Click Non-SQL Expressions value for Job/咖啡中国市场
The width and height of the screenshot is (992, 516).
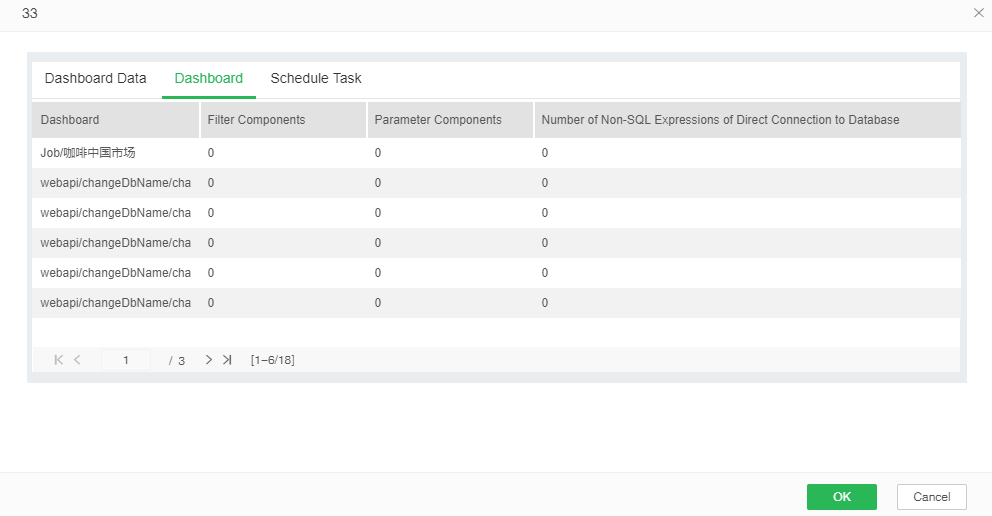(x=545, y=153)
